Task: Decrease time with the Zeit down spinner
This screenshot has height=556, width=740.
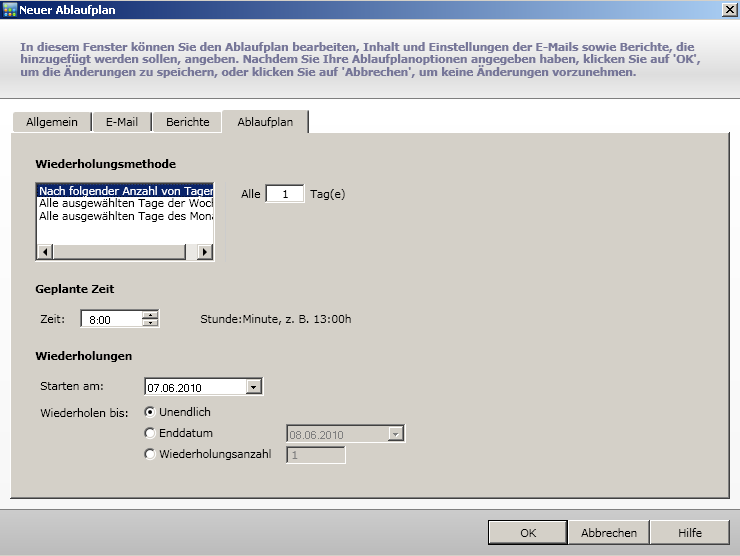Action: (150, 323)
